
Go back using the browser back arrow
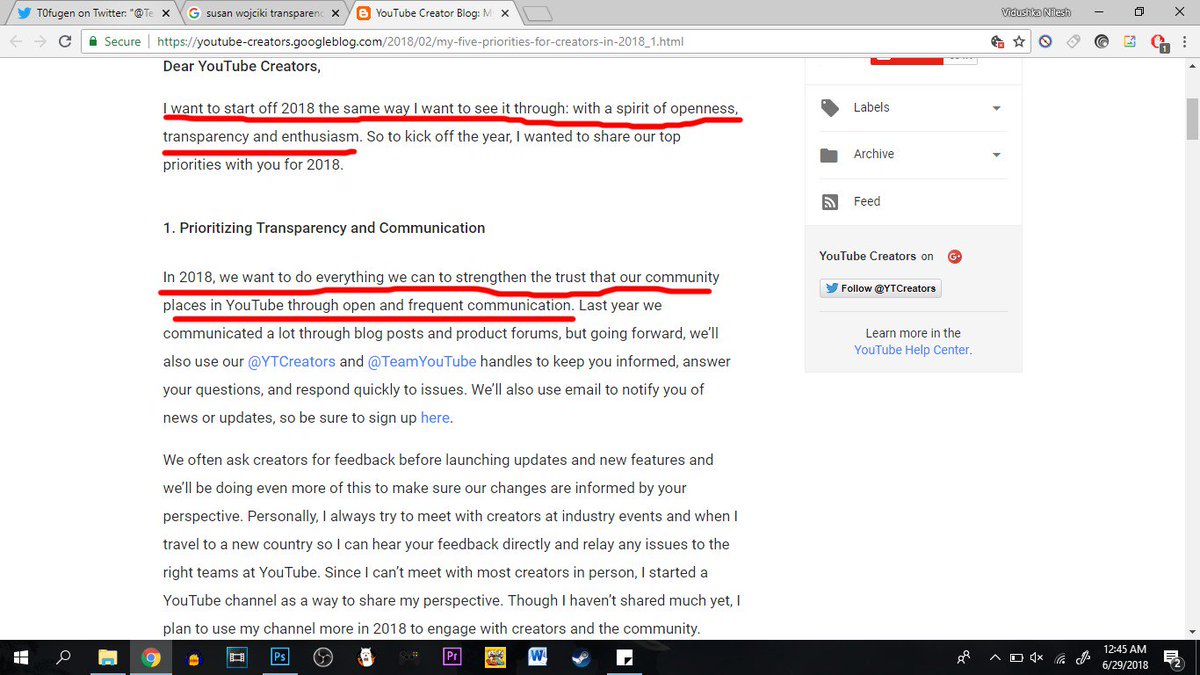pyautogui.click(x=14, y=42)
